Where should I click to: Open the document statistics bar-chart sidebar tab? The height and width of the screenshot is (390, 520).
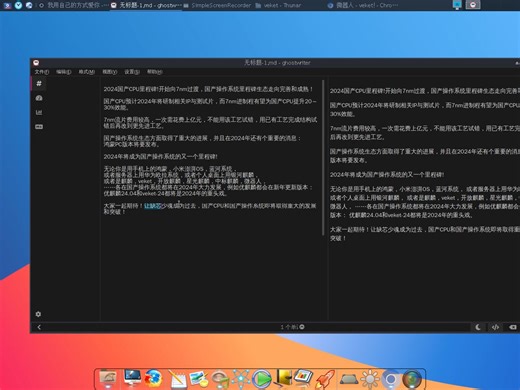pos(39,112)
